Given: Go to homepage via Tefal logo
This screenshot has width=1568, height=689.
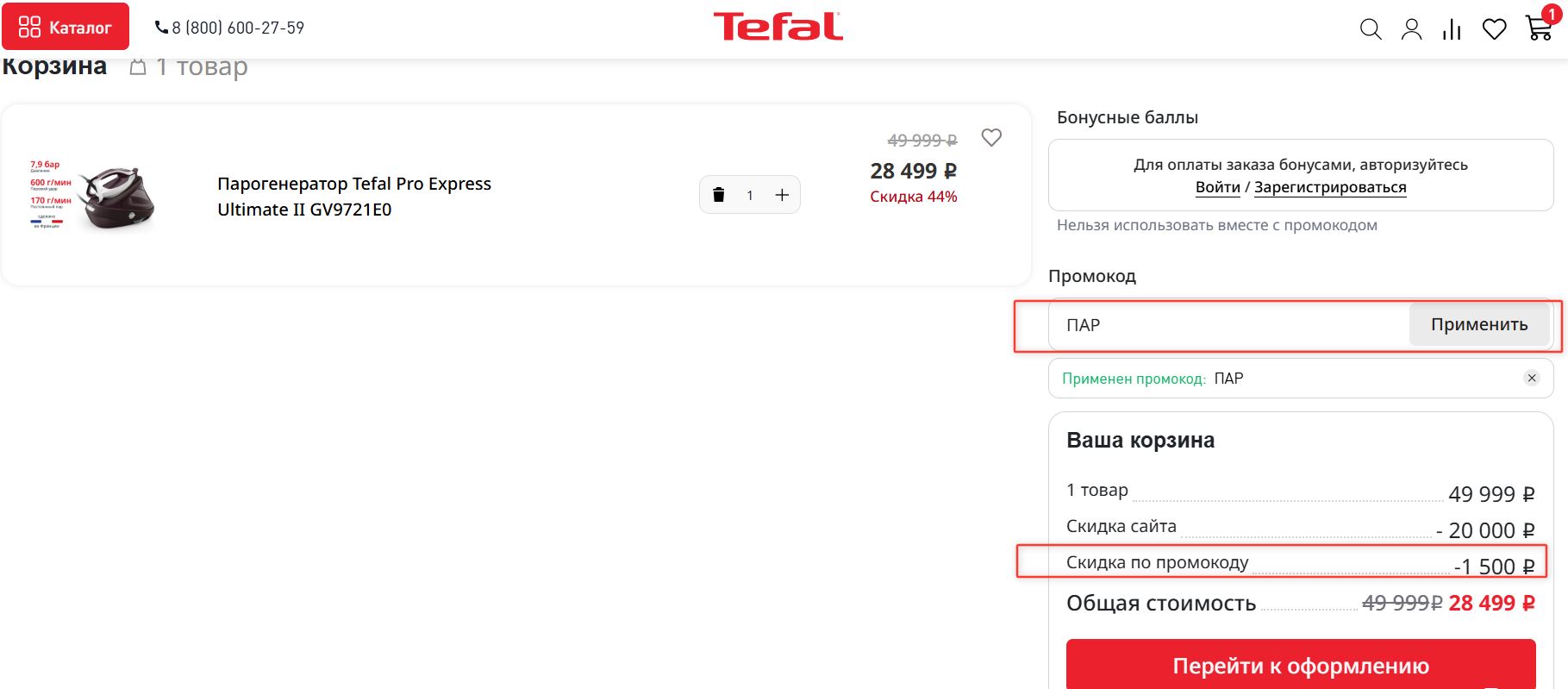Looking at the screenshot, I should (778, 27).
